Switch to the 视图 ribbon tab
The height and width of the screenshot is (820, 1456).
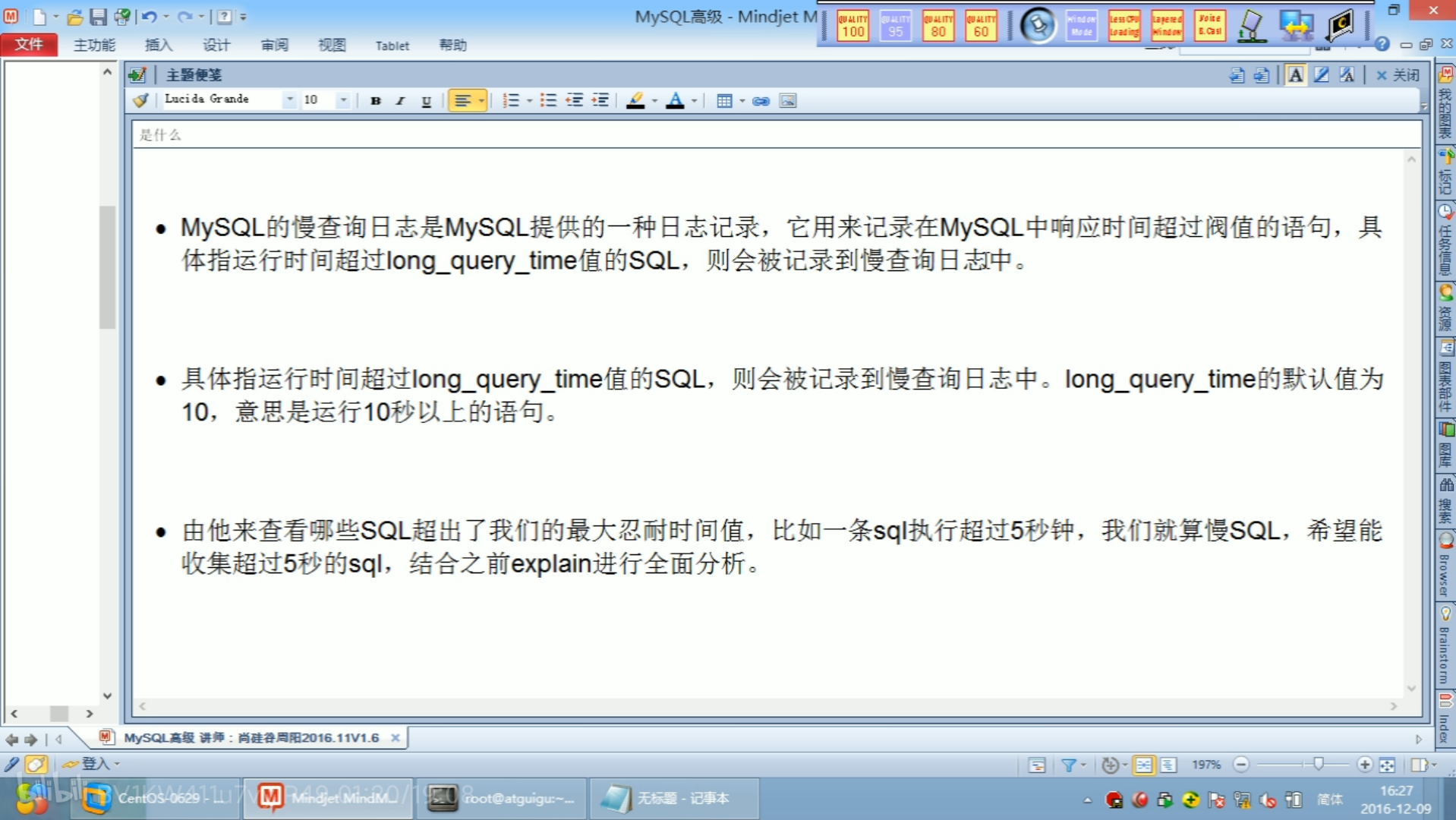pyautogui.click(x=332, y=45)
